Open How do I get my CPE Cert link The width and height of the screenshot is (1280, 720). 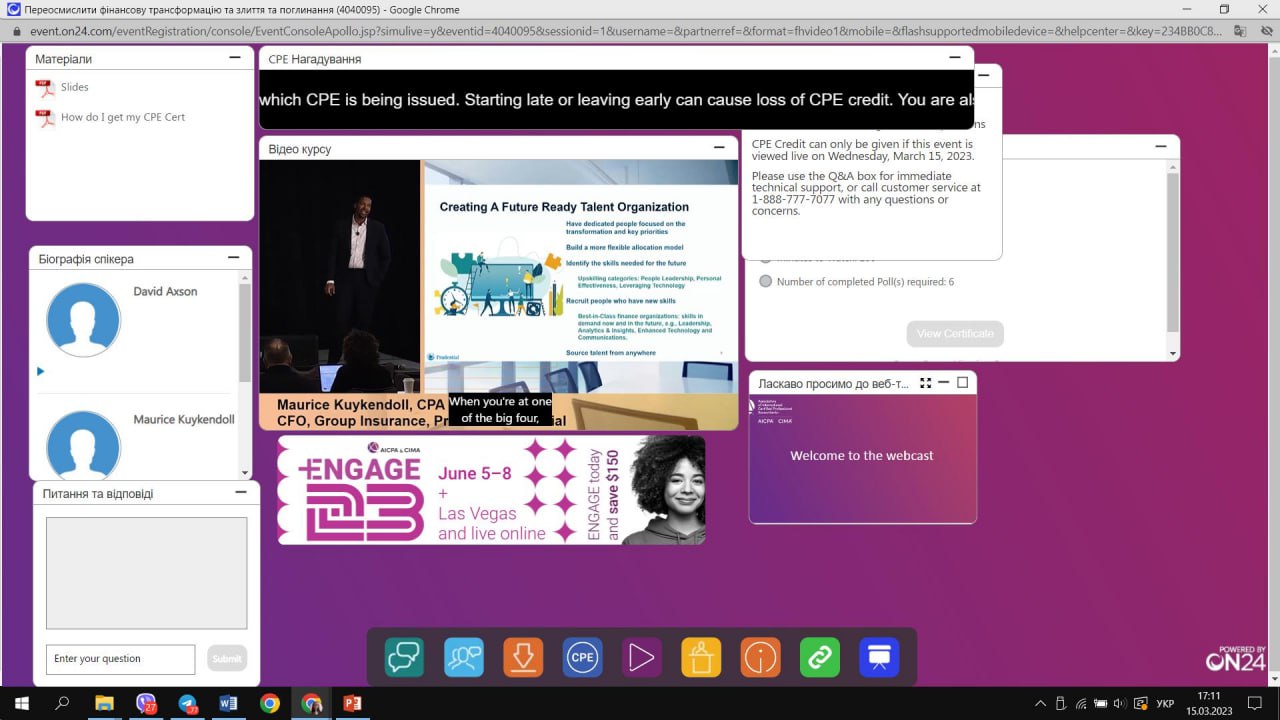pyautogui.click(x=123, y=117)
